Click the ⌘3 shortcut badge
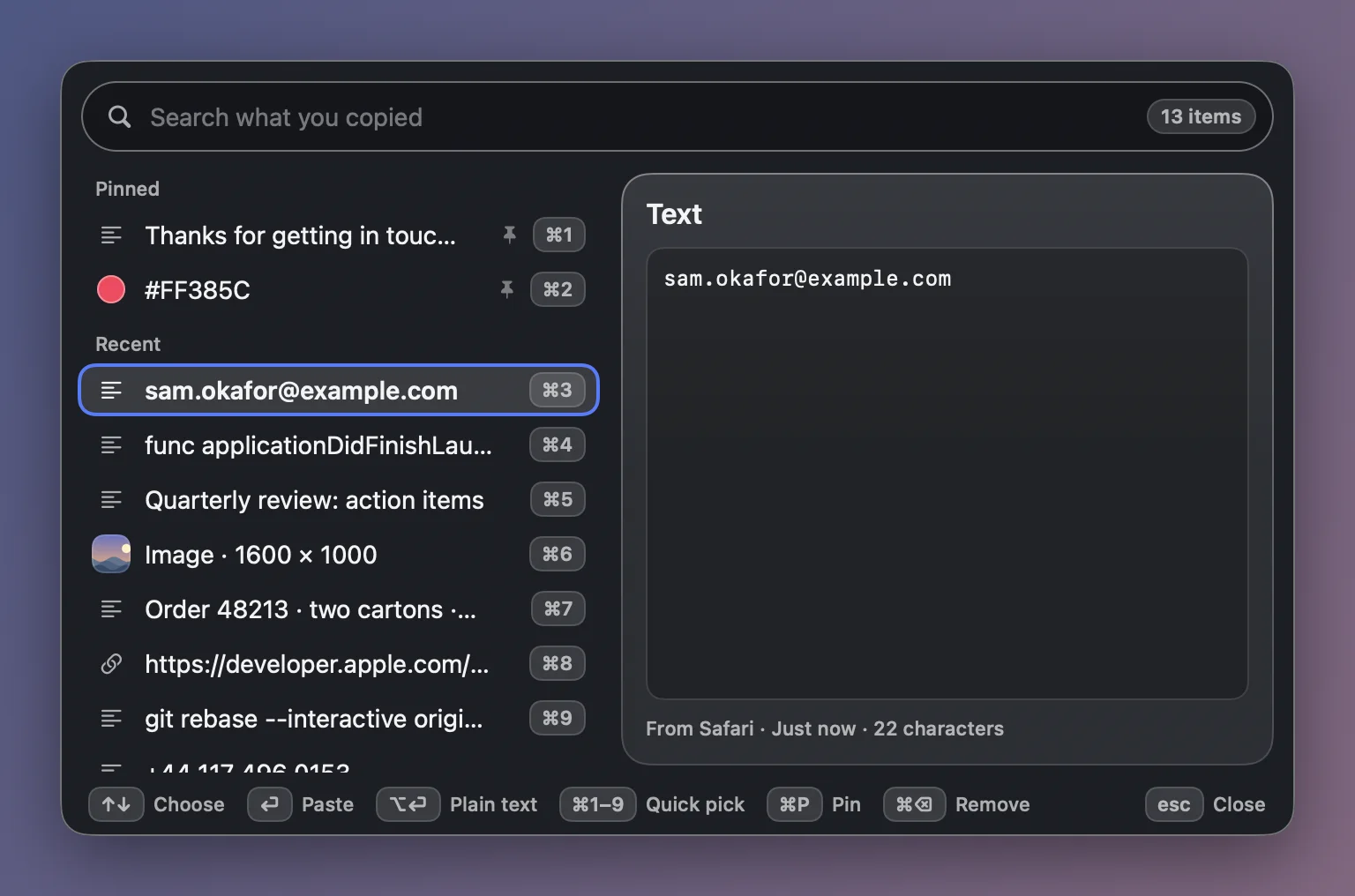The height and width of the screenshot is (896, 1355). tap(558, 390)
